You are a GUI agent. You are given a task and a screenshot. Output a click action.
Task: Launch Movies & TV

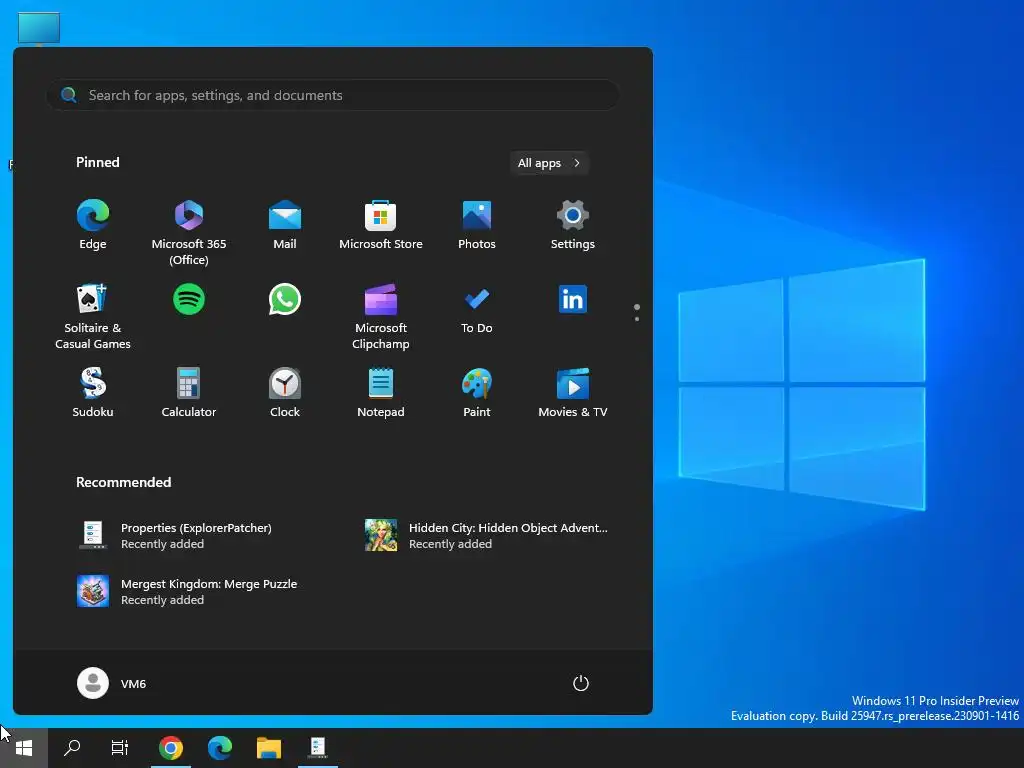pos(573,393)
